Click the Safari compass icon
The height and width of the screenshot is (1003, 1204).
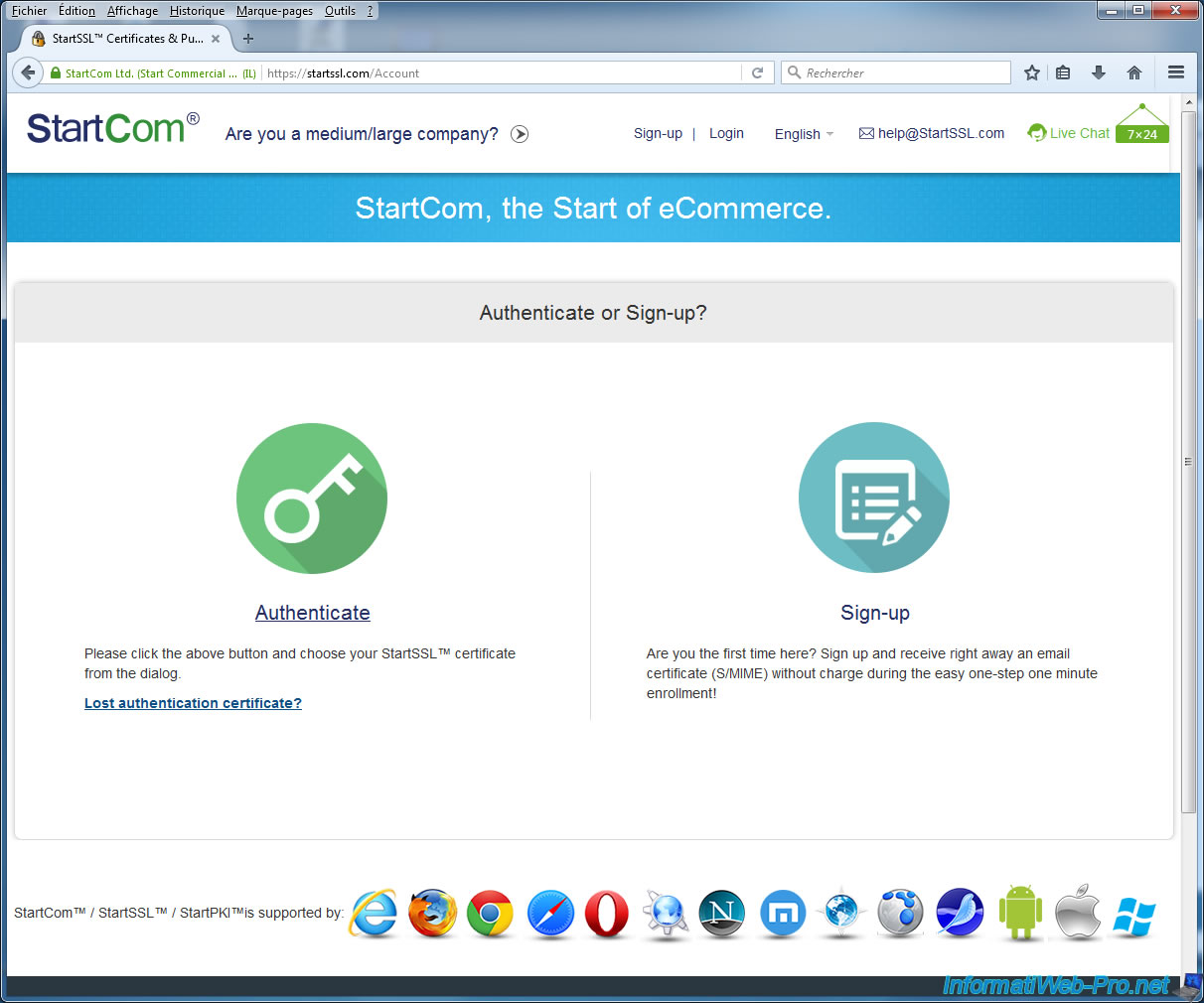pos(550,914)
